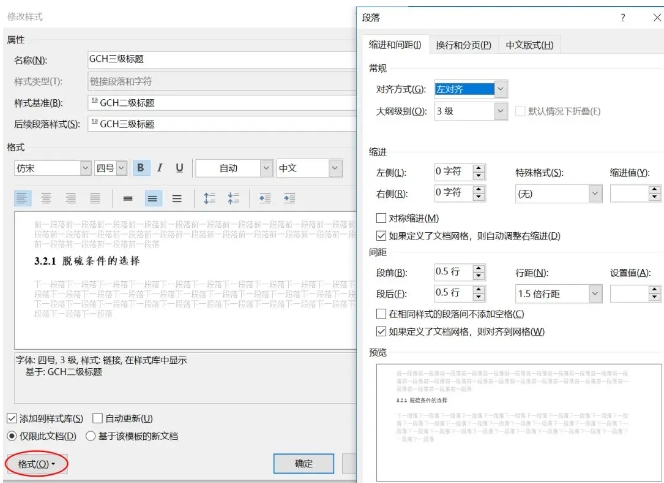The width and height of the screenshot is (664, 483).
Task: Apply left alignment icon in format toolbar
Action: (22, 198)
